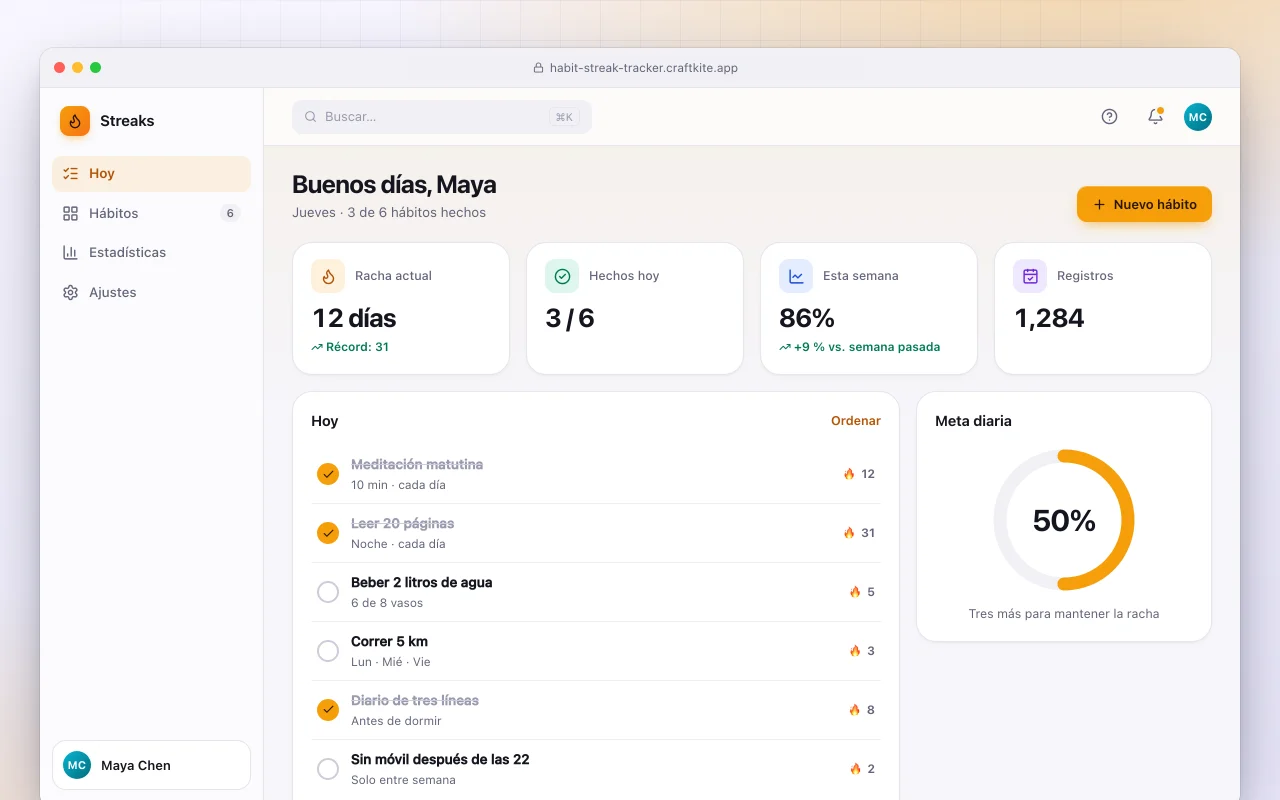This screenshot has height=800, width=1280.
Task: Create a habit with the Nuevo hábito button
Action: [1144, 204]
